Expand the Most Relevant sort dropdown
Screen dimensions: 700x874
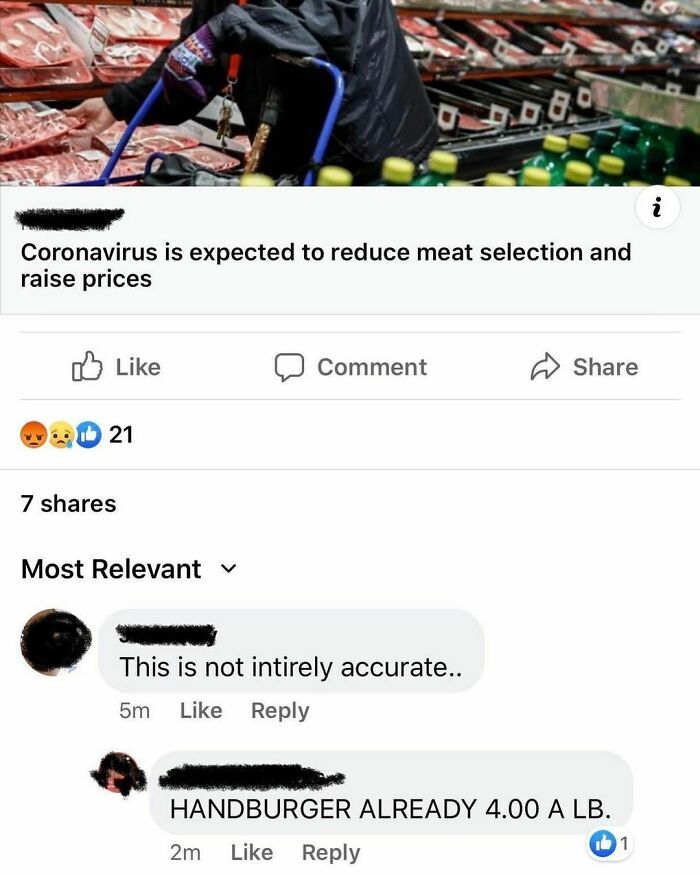(229, 569)
